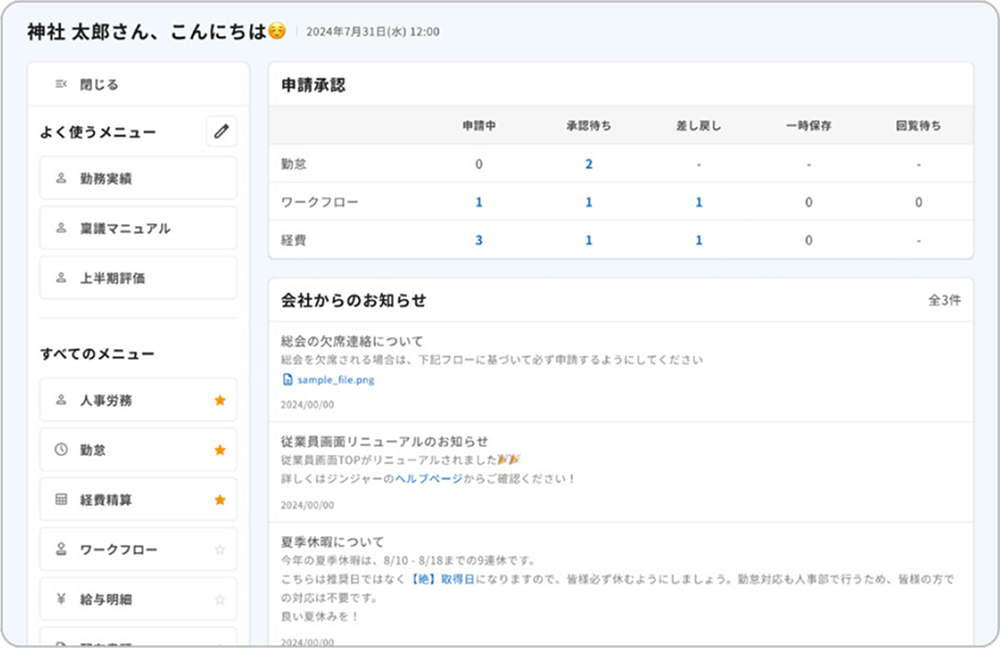Remove the favorite star from 経費精算

220,500
